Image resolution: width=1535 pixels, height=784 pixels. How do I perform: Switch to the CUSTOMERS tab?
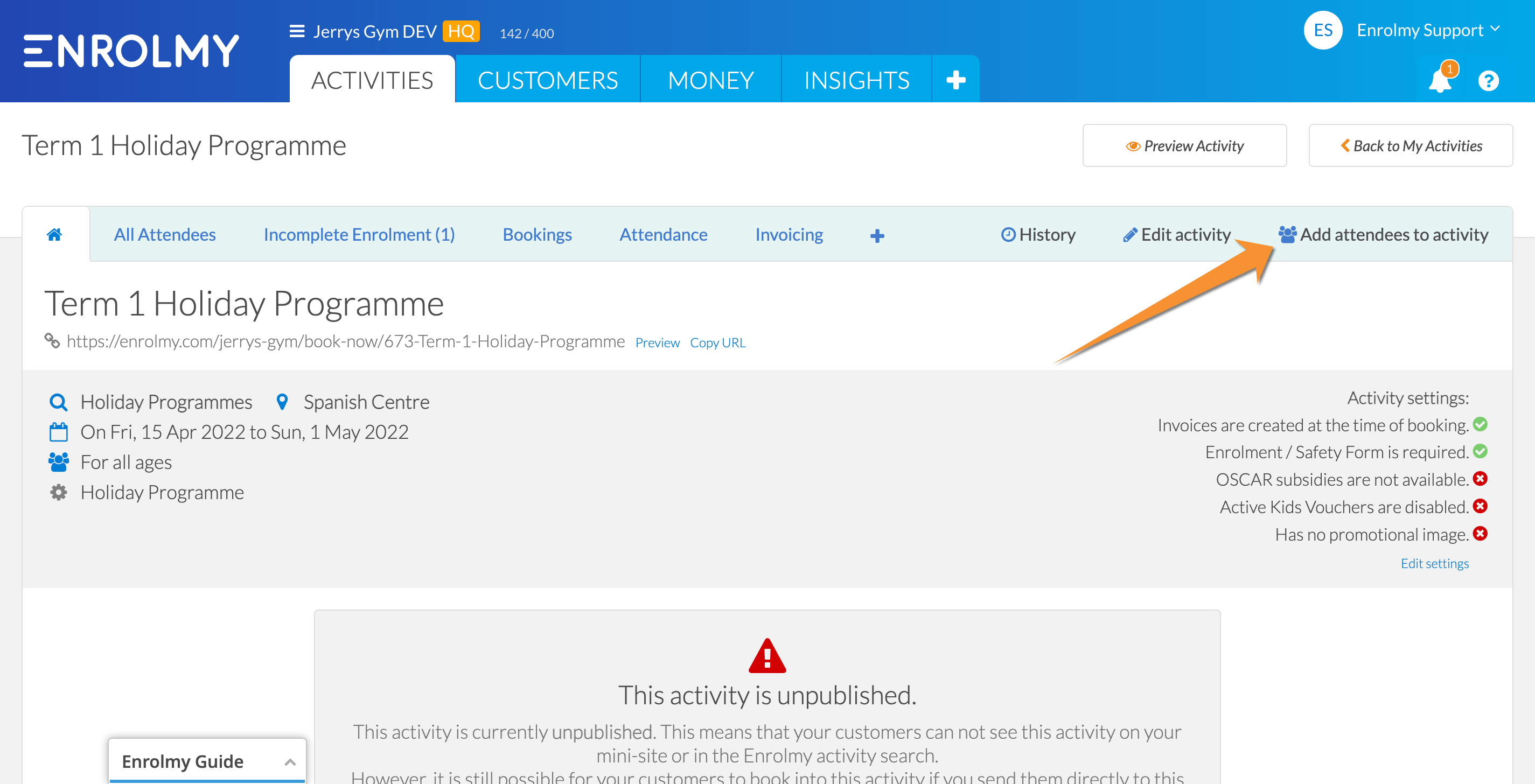click(x=548, y=80)
